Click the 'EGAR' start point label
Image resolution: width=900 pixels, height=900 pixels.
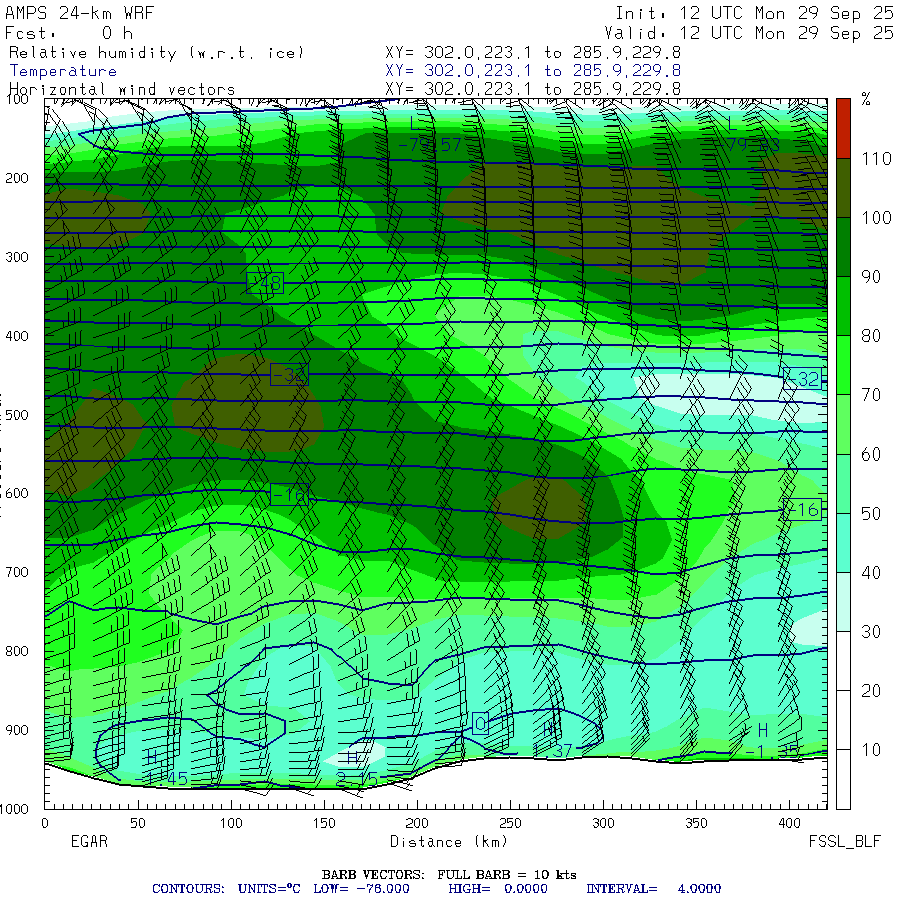(x=89, y=841)
